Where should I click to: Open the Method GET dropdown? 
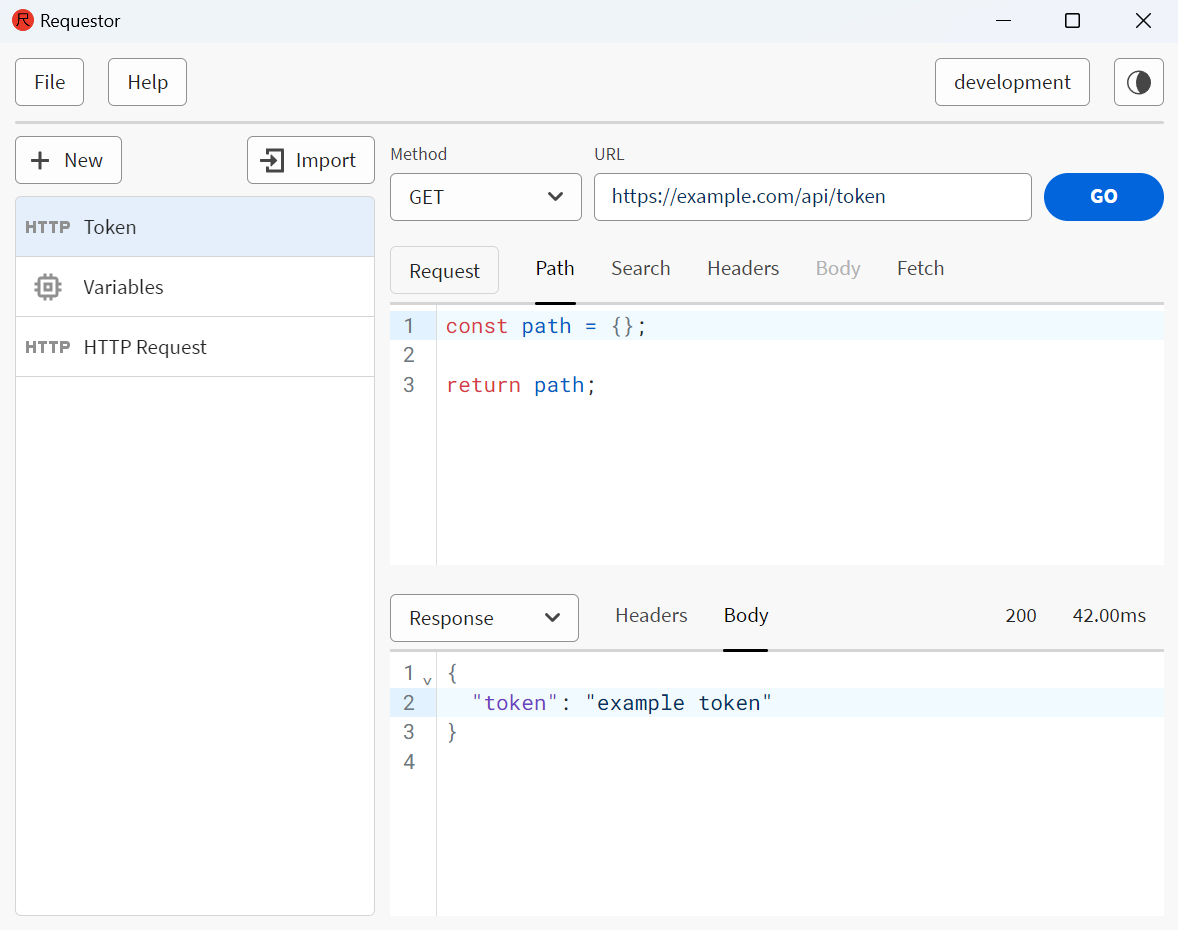click(485, 197)
